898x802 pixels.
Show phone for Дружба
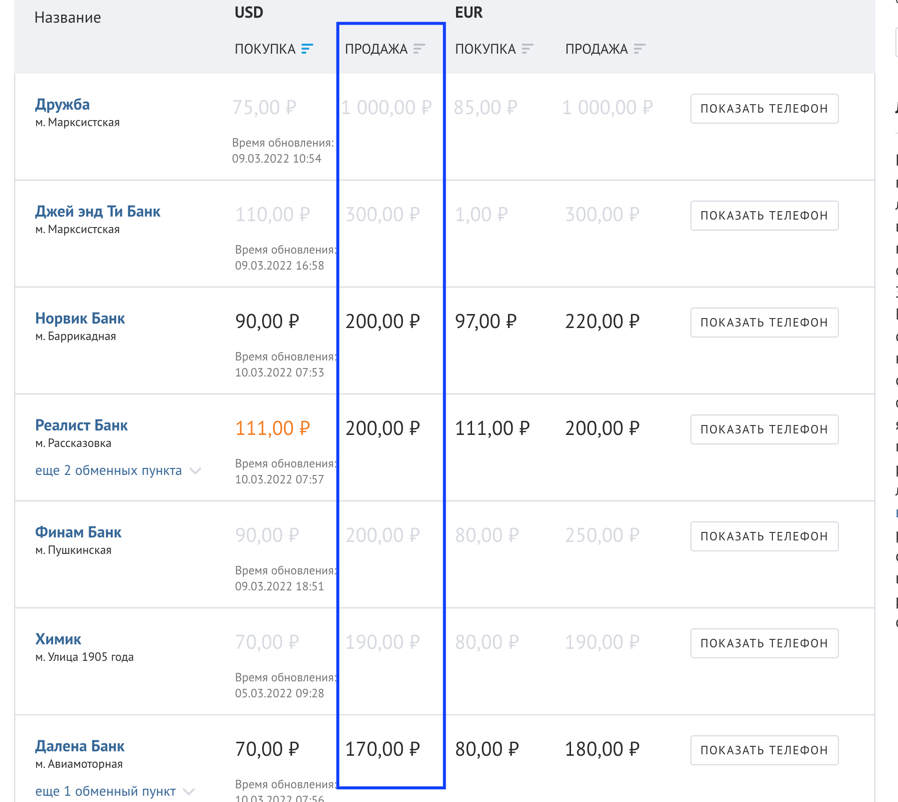(x=764, y=108)
